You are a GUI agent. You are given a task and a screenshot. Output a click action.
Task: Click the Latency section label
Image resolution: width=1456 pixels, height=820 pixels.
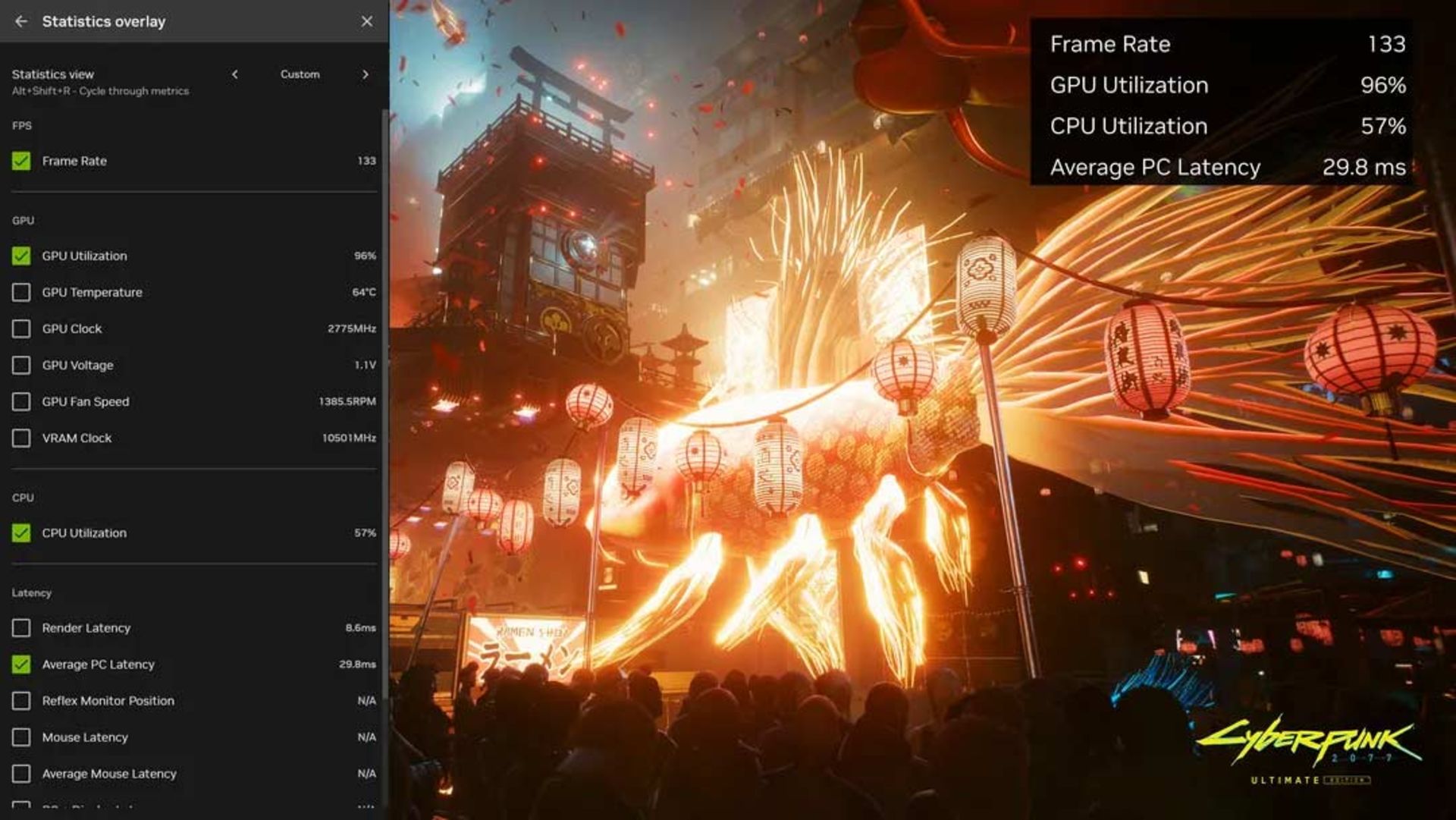click(31, 592)
